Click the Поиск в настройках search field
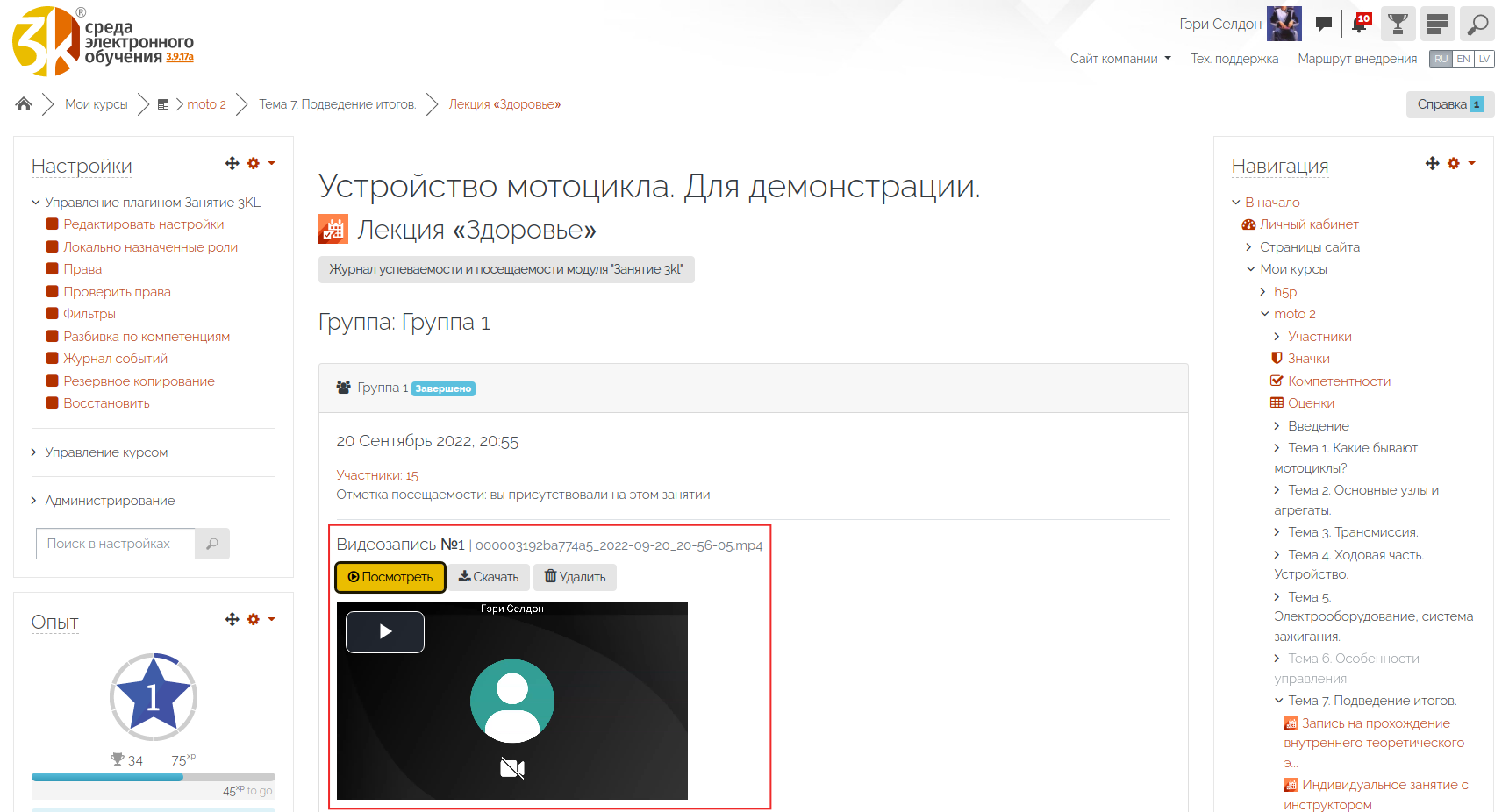Screen dimensions: 1509x812 [115, 544]
